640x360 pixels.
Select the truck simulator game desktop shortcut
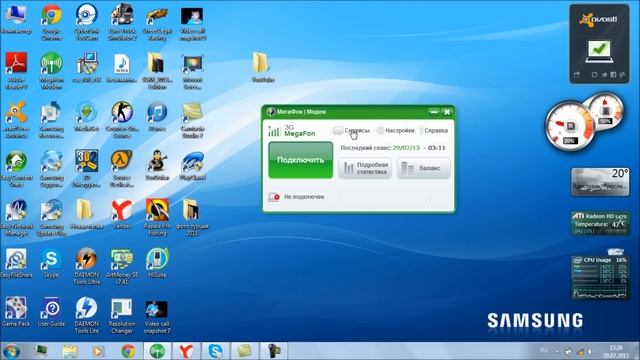(122, 22)
